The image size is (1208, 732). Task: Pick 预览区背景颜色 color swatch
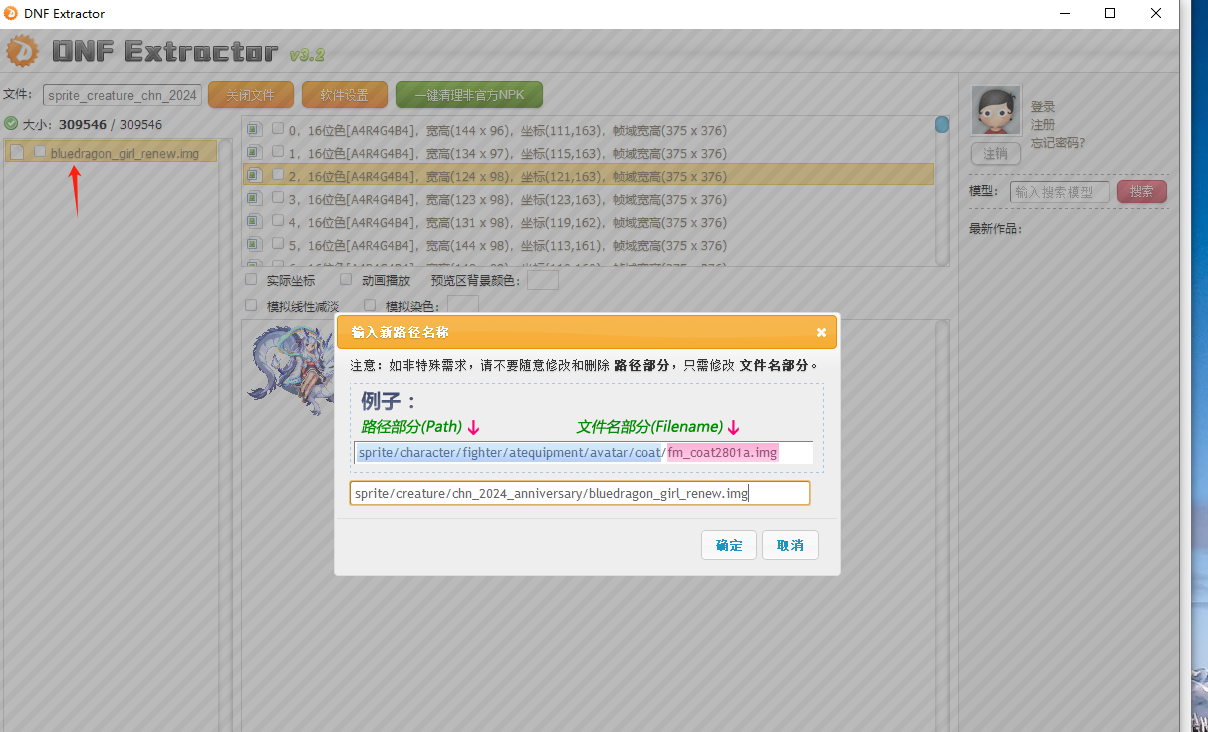point(543,280)
